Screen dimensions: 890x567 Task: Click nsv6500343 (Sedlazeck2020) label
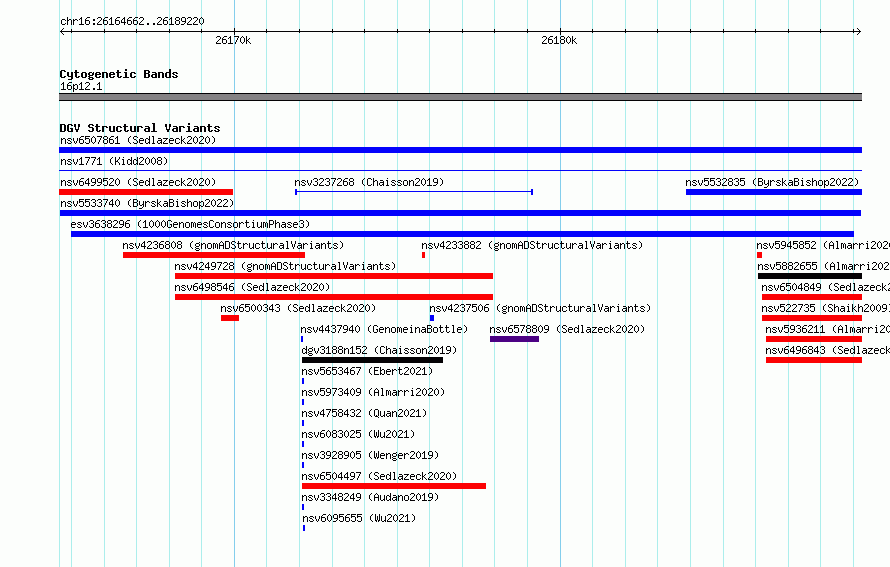click(298, 308)
